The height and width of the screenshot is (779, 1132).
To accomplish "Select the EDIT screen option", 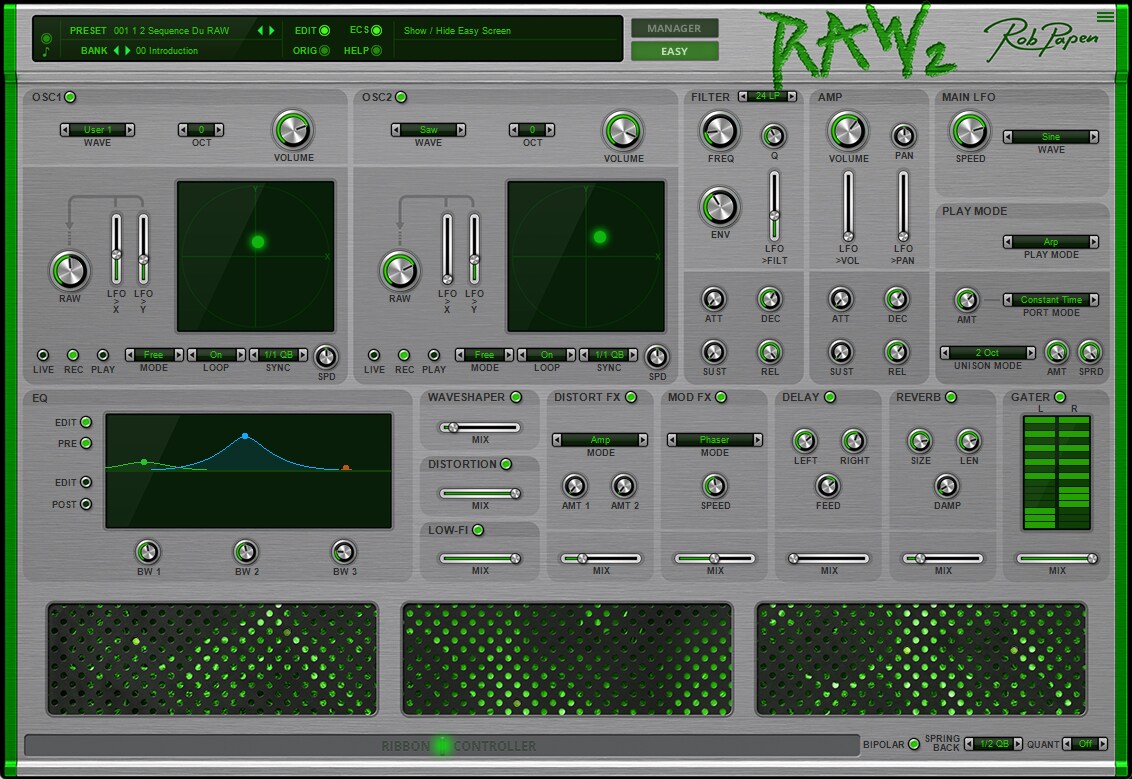I will 325,30.
